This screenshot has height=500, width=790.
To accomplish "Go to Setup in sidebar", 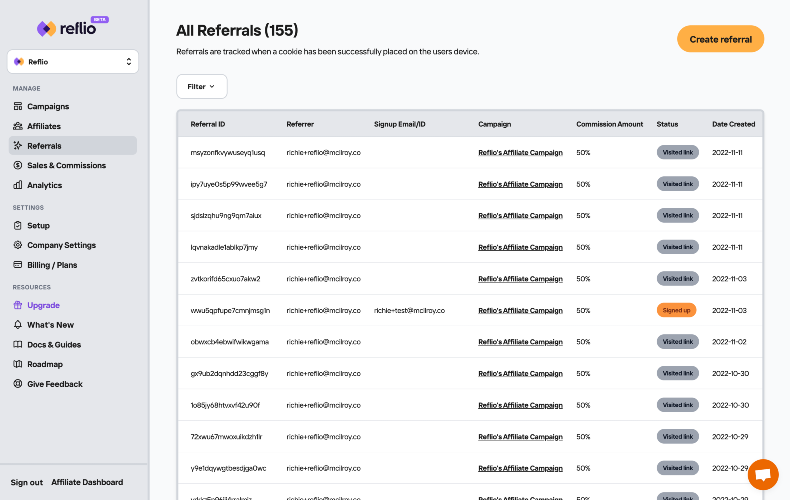I will tap(38, 225).
